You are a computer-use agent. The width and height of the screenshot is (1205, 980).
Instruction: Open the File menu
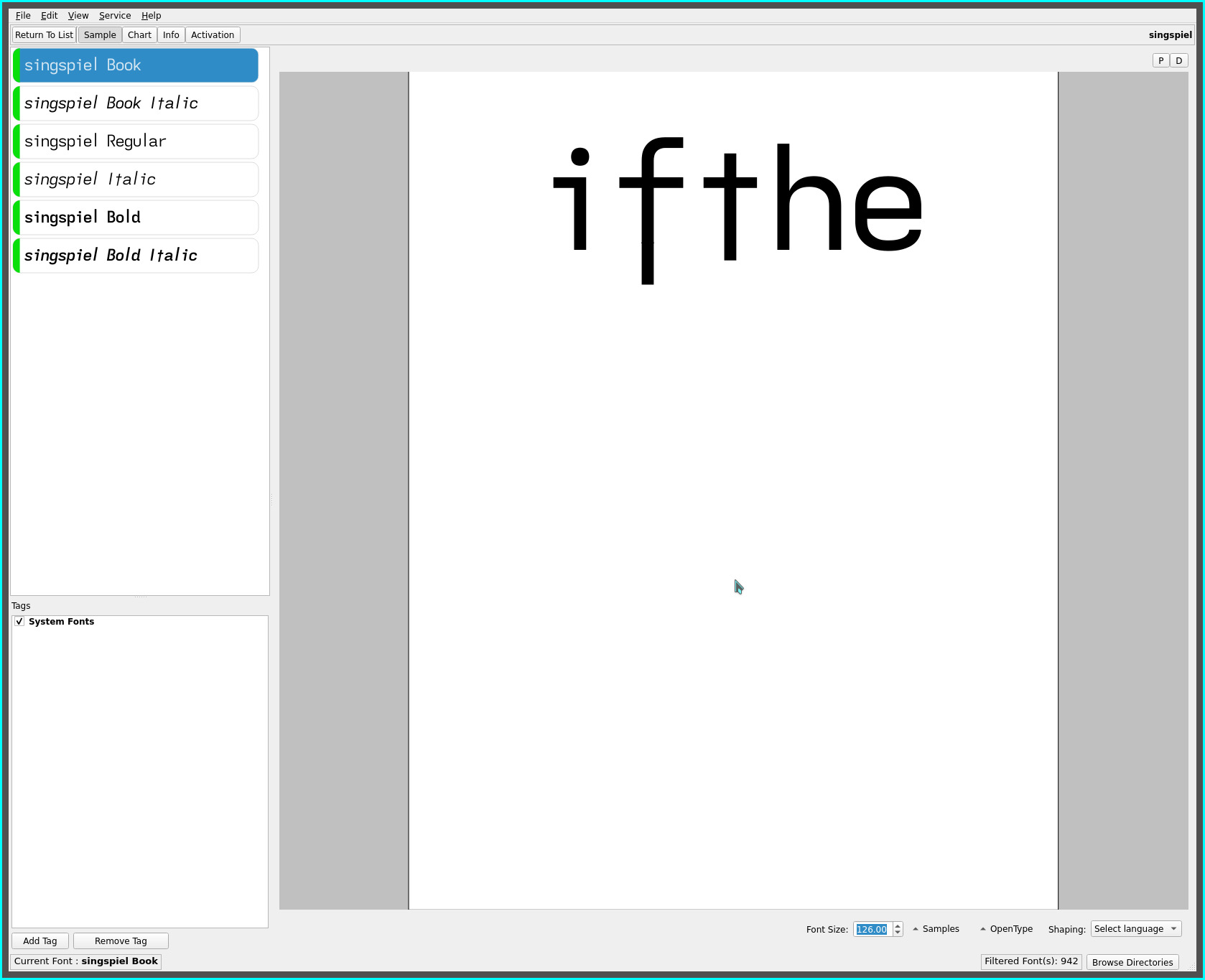[x=23, y=15]
